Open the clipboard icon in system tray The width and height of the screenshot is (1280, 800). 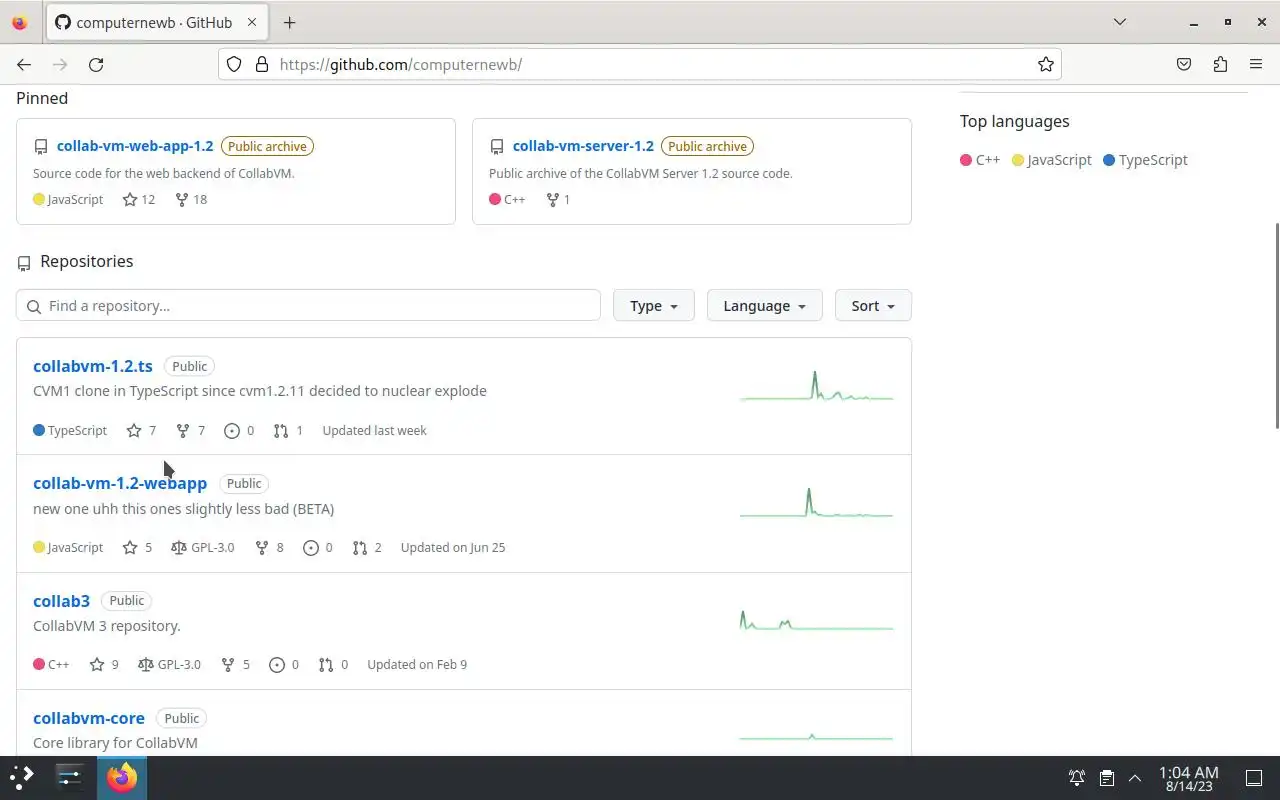click(1107, 778)
